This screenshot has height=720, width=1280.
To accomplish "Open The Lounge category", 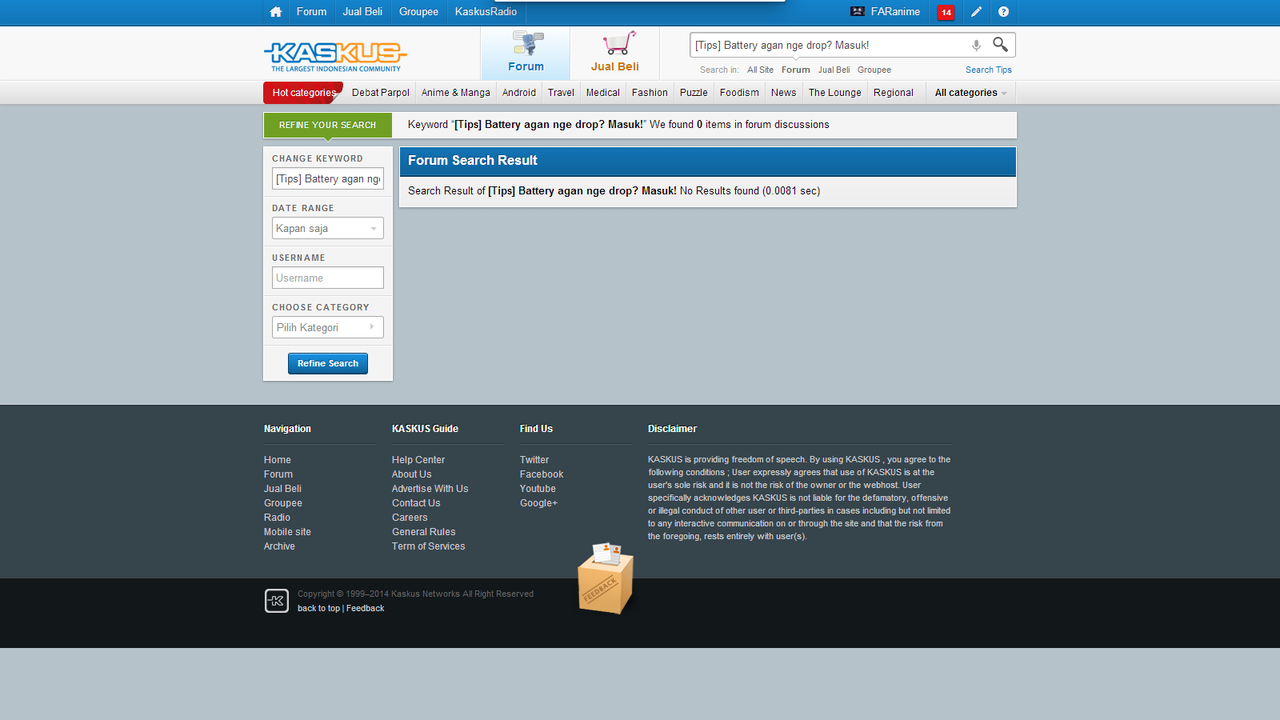I will pyautogui.click(x=835, y=93).
